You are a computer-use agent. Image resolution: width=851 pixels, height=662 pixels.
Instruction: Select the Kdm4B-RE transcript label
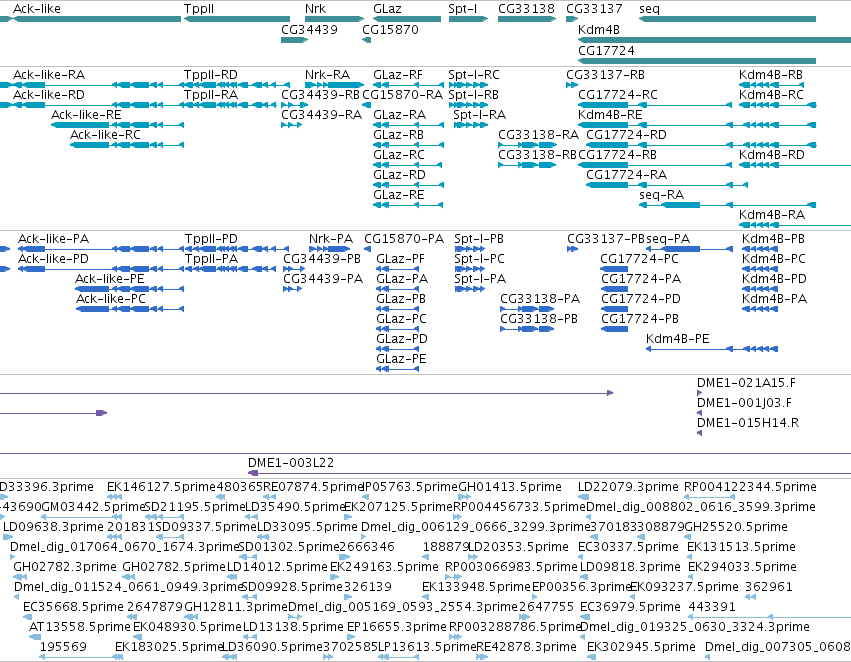(x=610, y=115)
